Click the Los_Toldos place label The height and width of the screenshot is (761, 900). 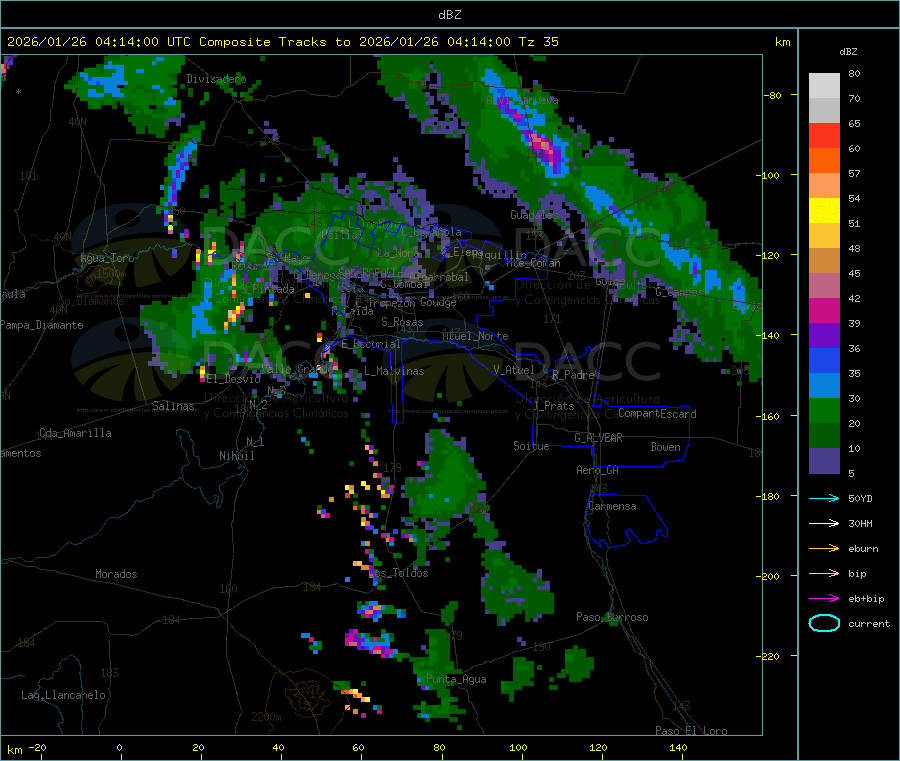[x=398, y=573]
